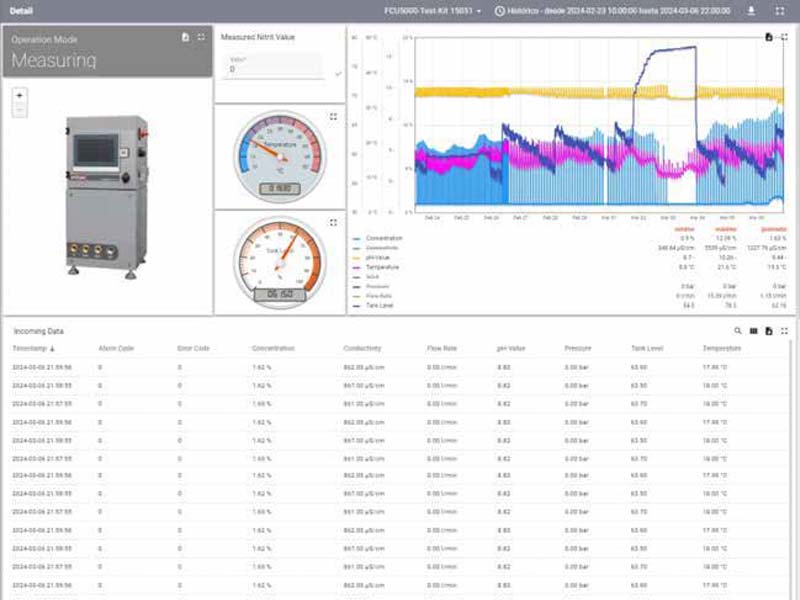Confirm the Measured Nitrit Value entry
Screen dimensions: 800x600
[x=338, y=73]
